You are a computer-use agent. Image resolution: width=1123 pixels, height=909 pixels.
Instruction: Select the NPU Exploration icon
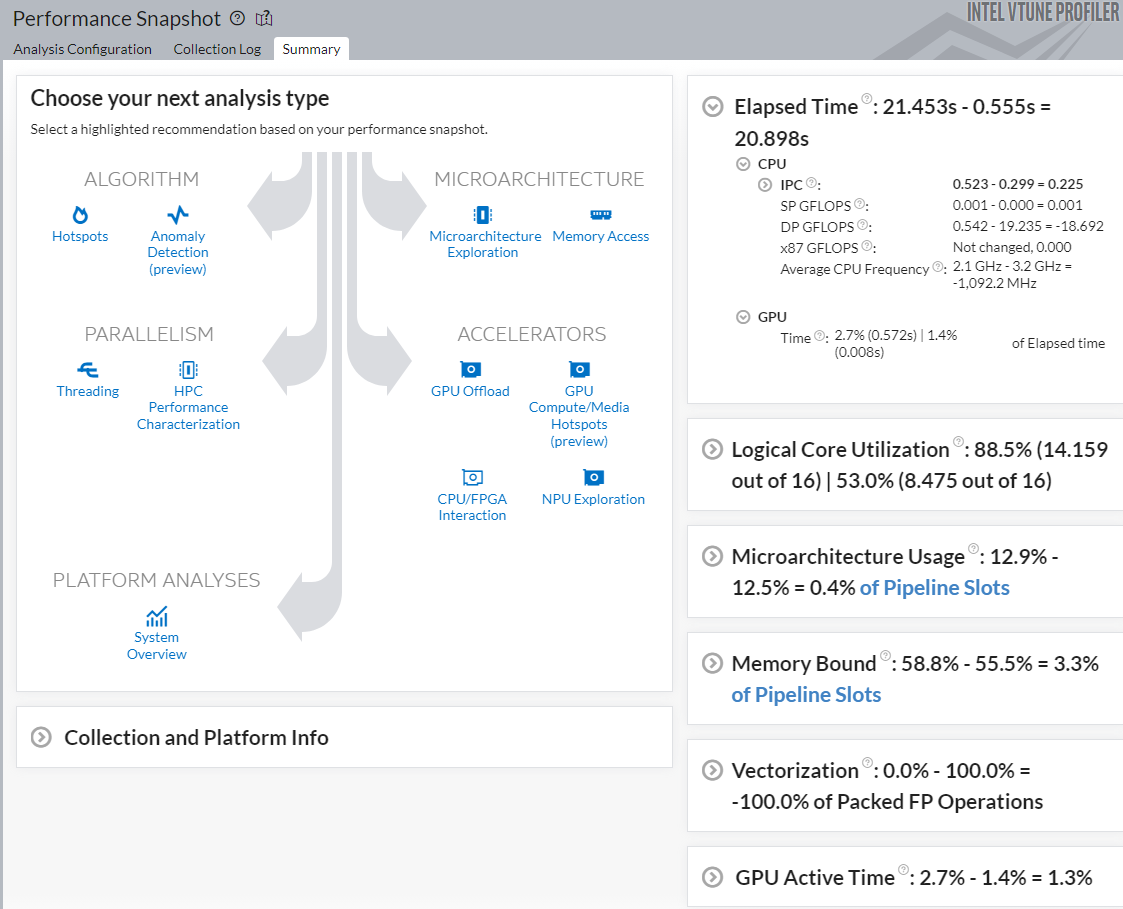point(593,478)
